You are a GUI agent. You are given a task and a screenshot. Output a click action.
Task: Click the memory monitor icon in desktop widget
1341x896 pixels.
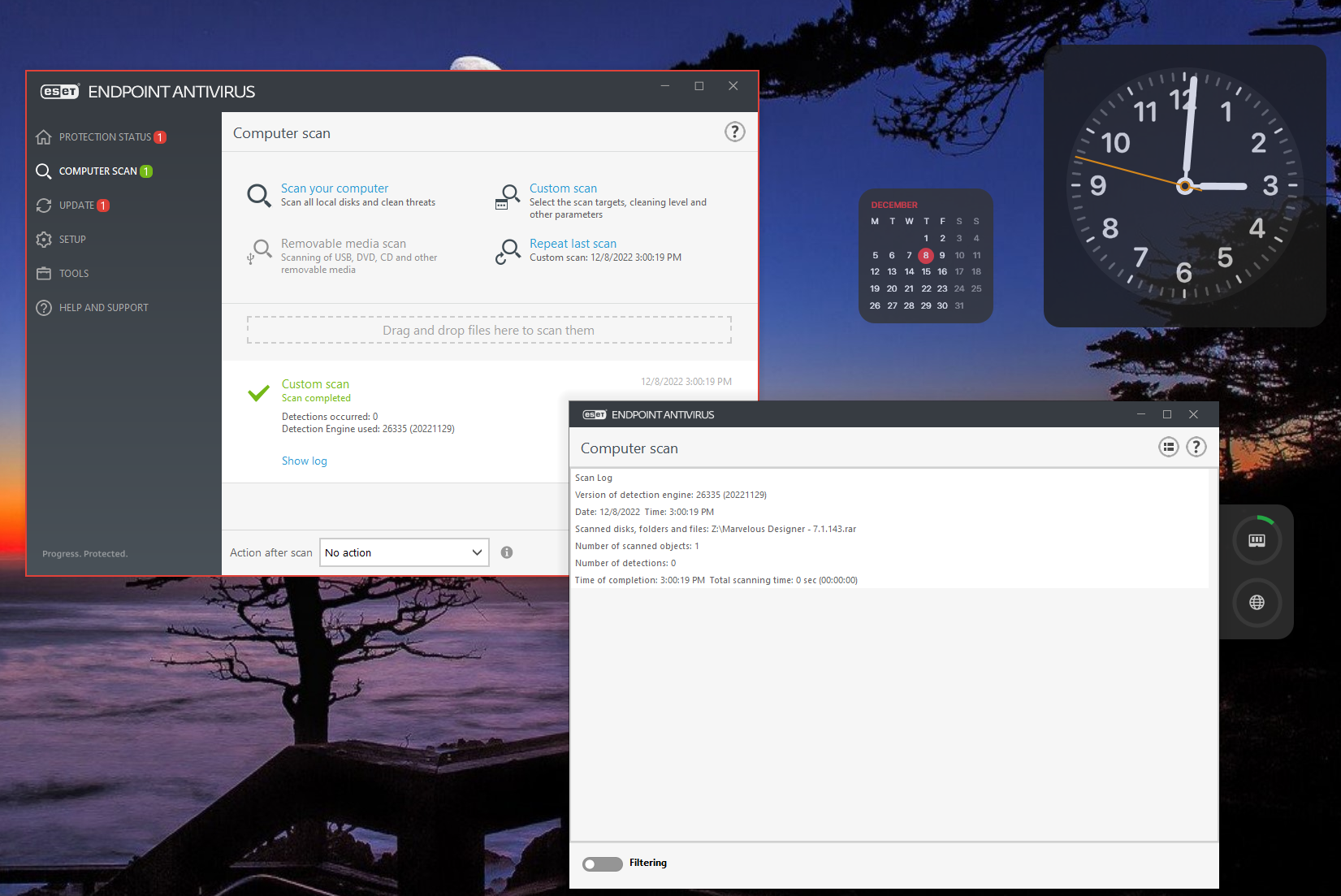(1257, 540)
